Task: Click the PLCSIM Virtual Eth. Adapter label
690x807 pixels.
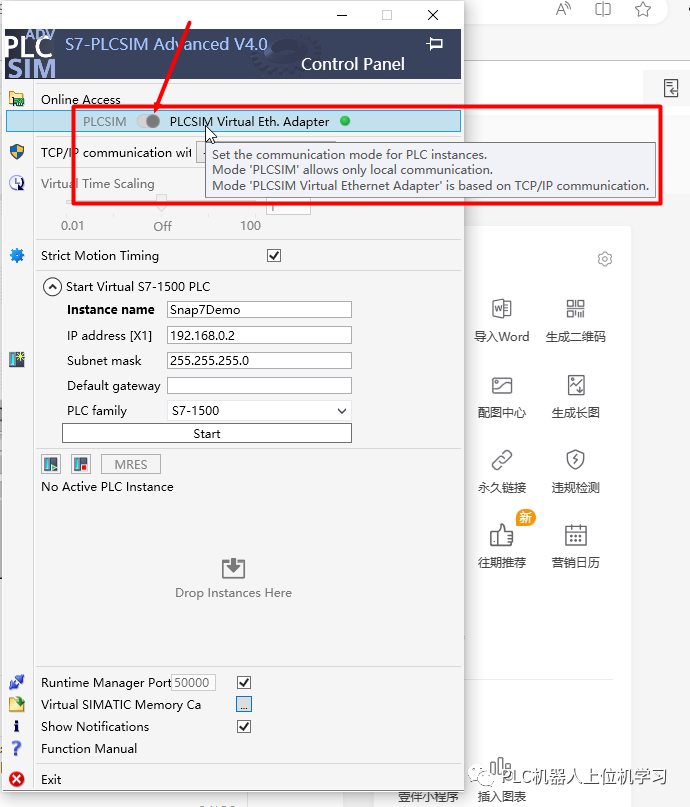Action: [250, 121]
